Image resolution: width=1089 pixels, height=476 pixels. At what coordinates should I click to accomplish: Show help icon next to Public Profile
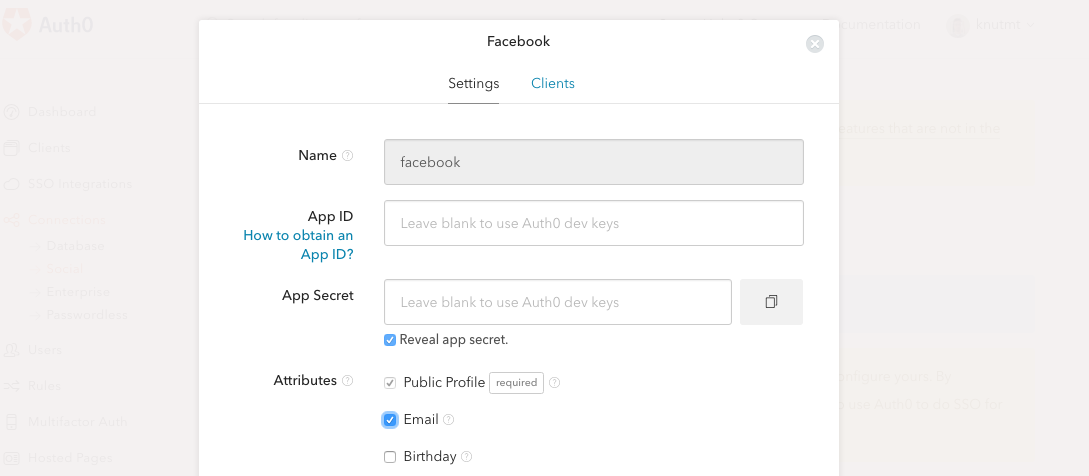(x=554, y=383)
